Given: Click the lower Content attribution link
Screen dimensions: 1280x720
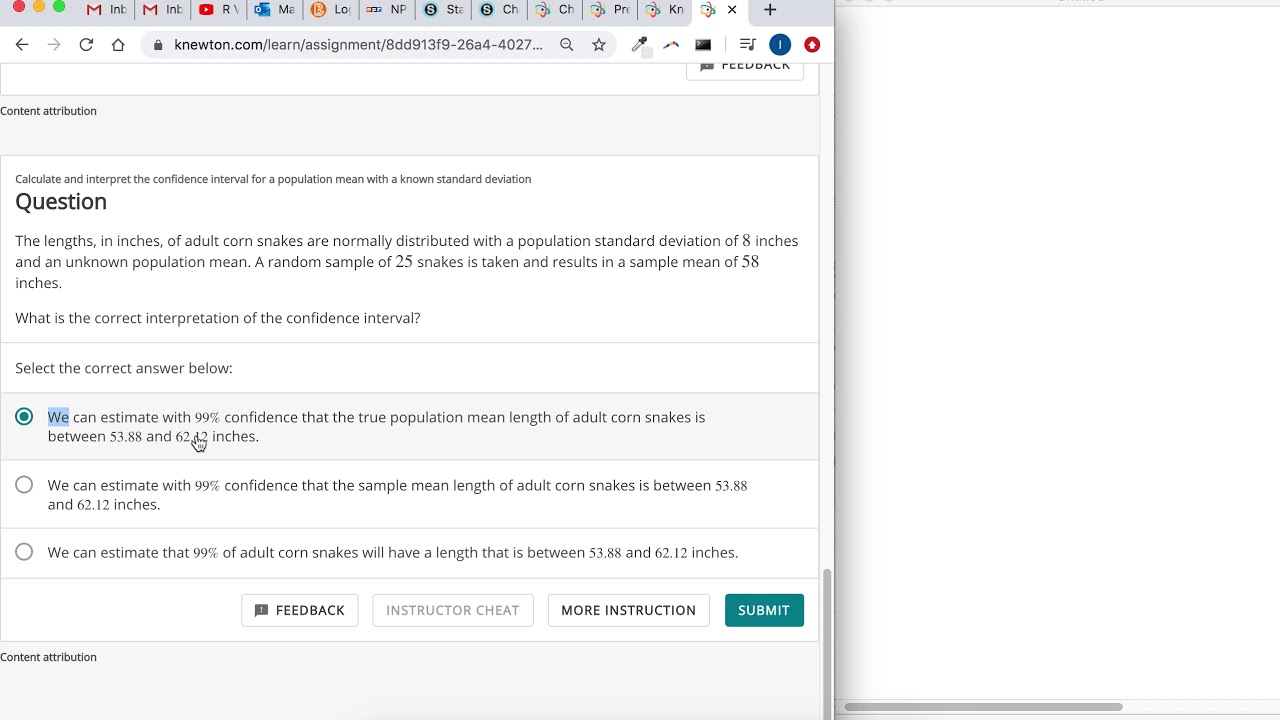Looking at the screenshot, I should pyautogui.click(x=48, y=657).
